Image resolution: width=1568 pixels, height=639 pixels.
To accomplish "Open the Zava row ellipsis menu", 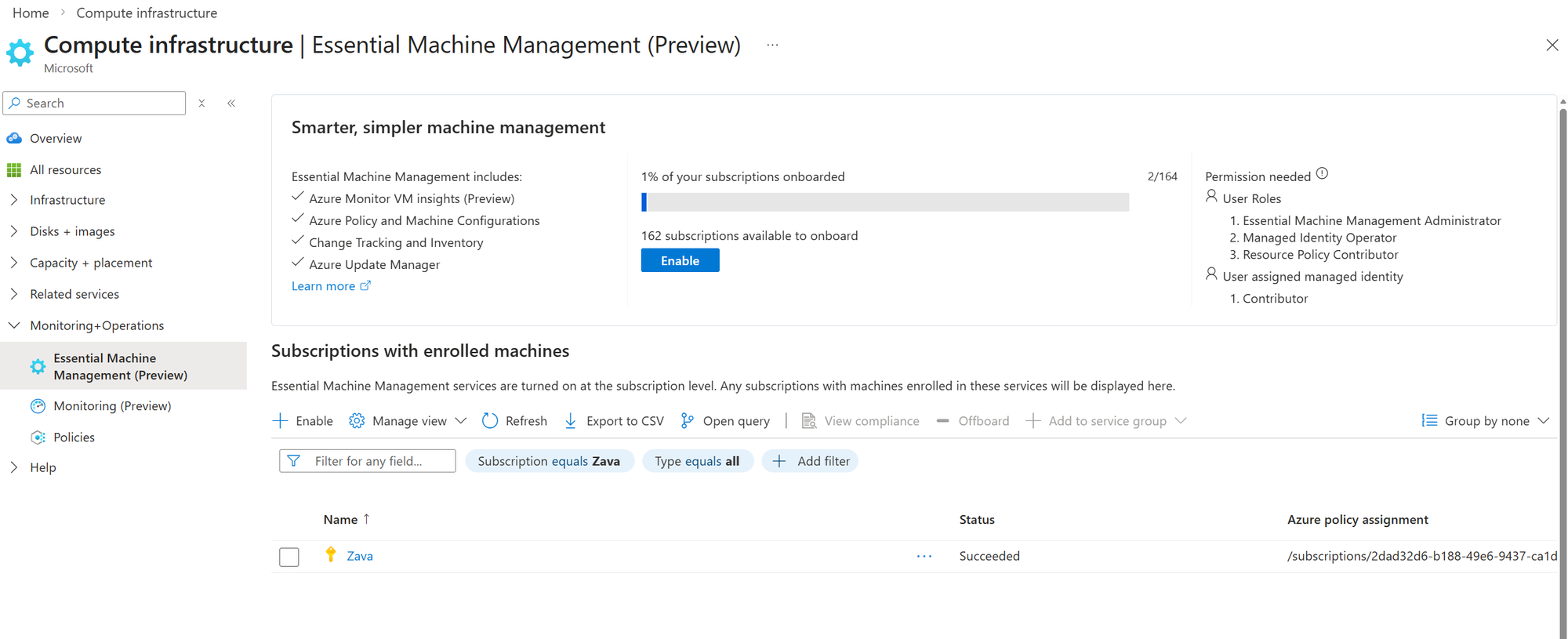I will 924,556.
